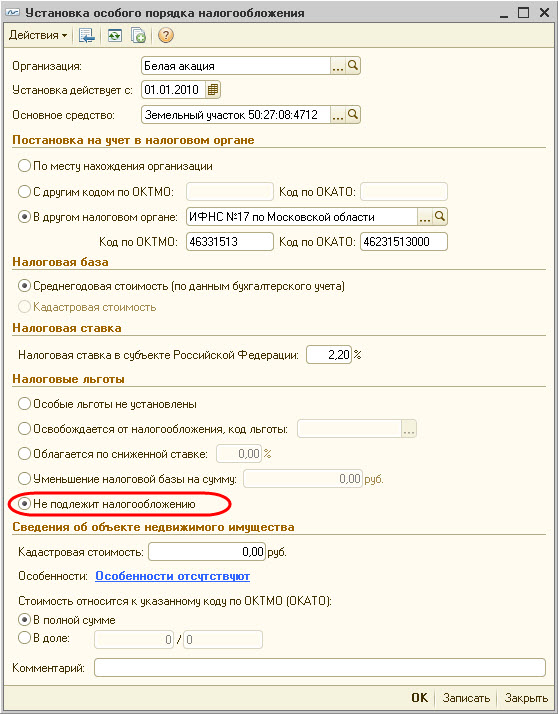The width and height of the screenshot is (558, 714).
Task: Click magnifier icon beside ИФНС №17 field
Action: coord(440,217)
